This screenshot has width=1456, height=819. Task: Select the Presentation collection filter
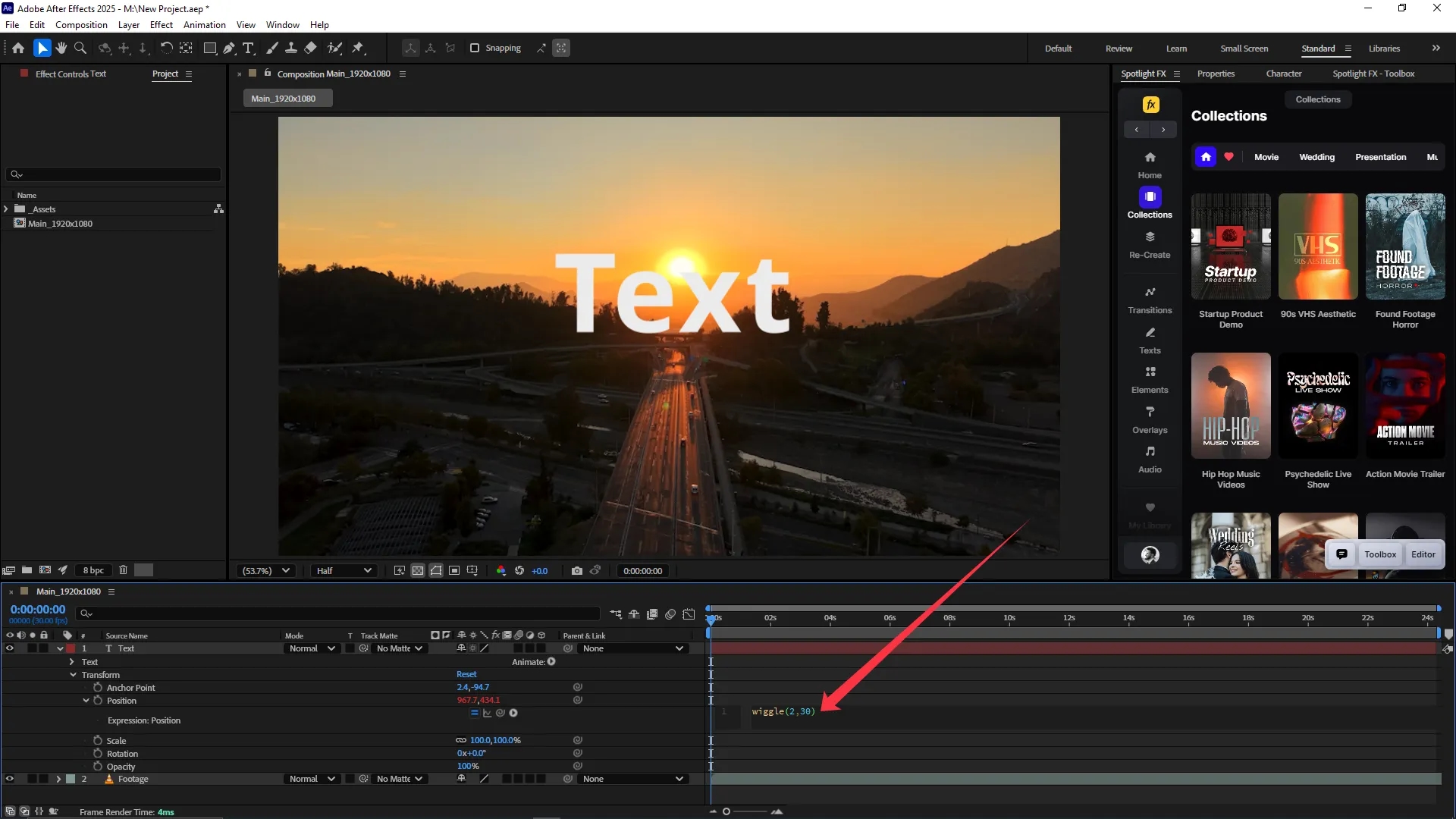[1380, 157]
